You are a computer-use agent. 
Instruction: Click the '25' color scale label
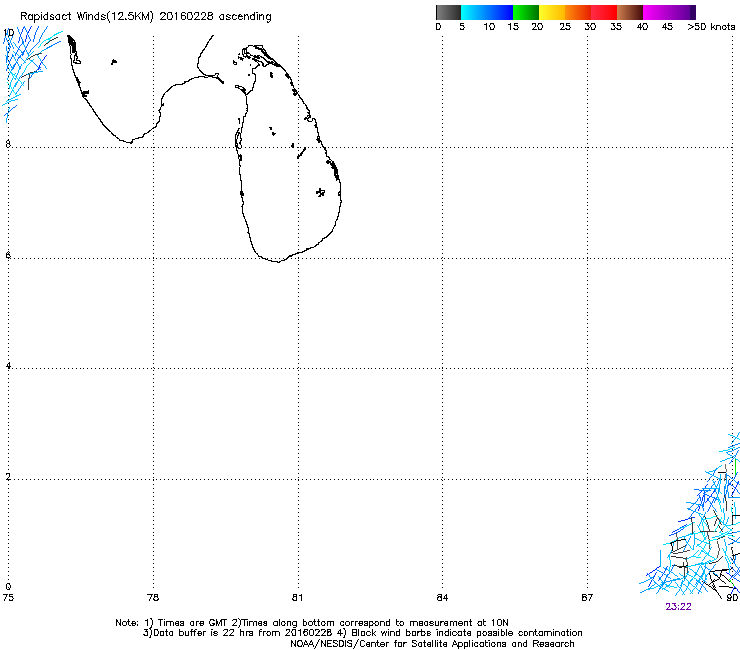[x=565, y=27]
